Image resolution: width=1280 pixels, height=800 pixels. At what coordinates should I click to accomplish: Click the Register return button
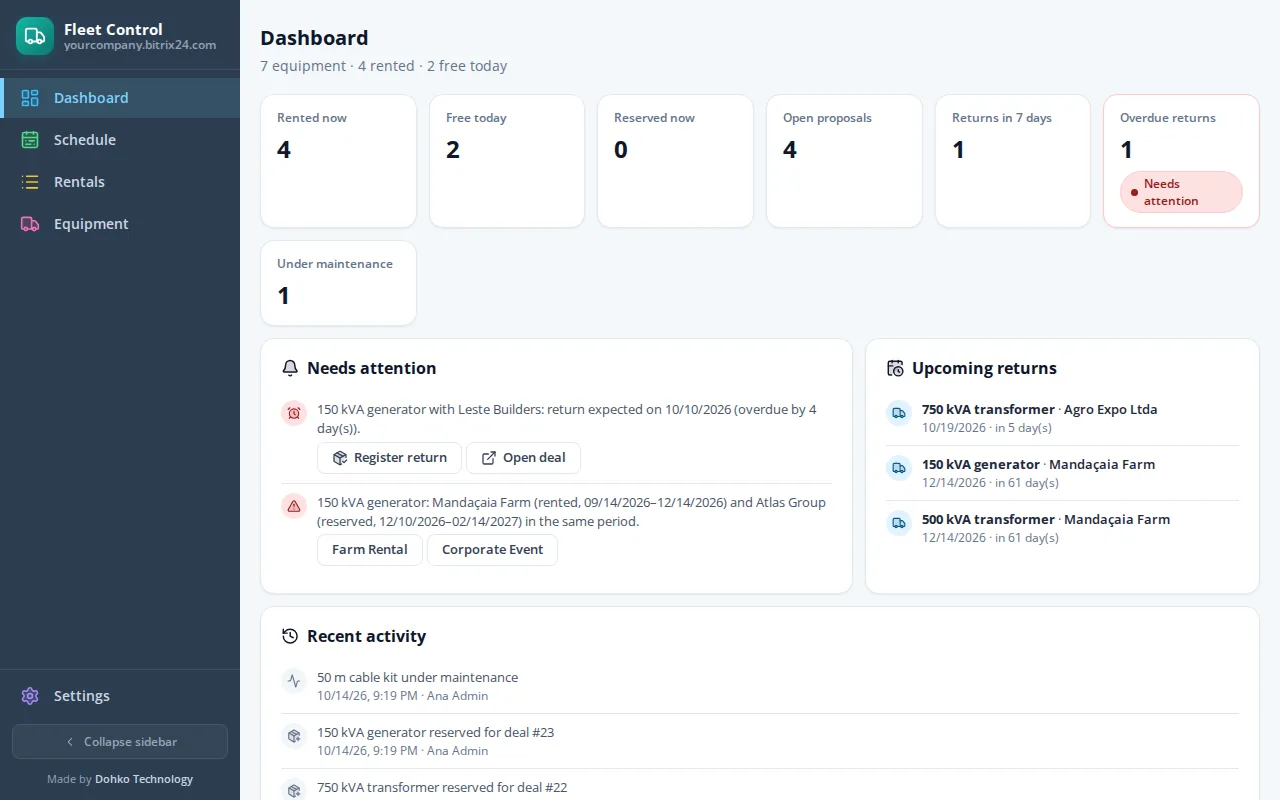coord(389,458)
